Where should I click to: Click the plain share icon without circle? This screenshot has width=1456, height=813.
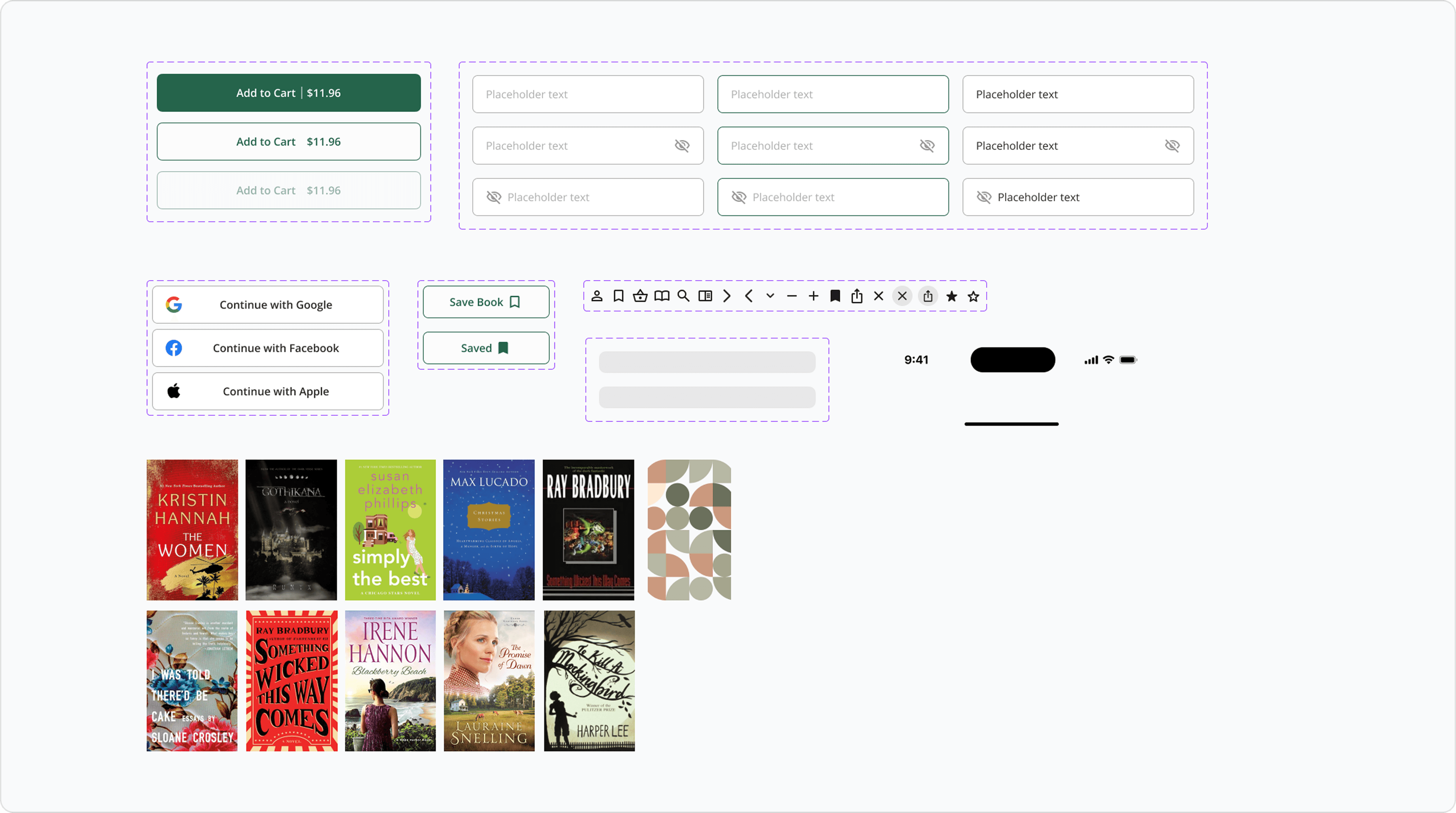[857, 296]
